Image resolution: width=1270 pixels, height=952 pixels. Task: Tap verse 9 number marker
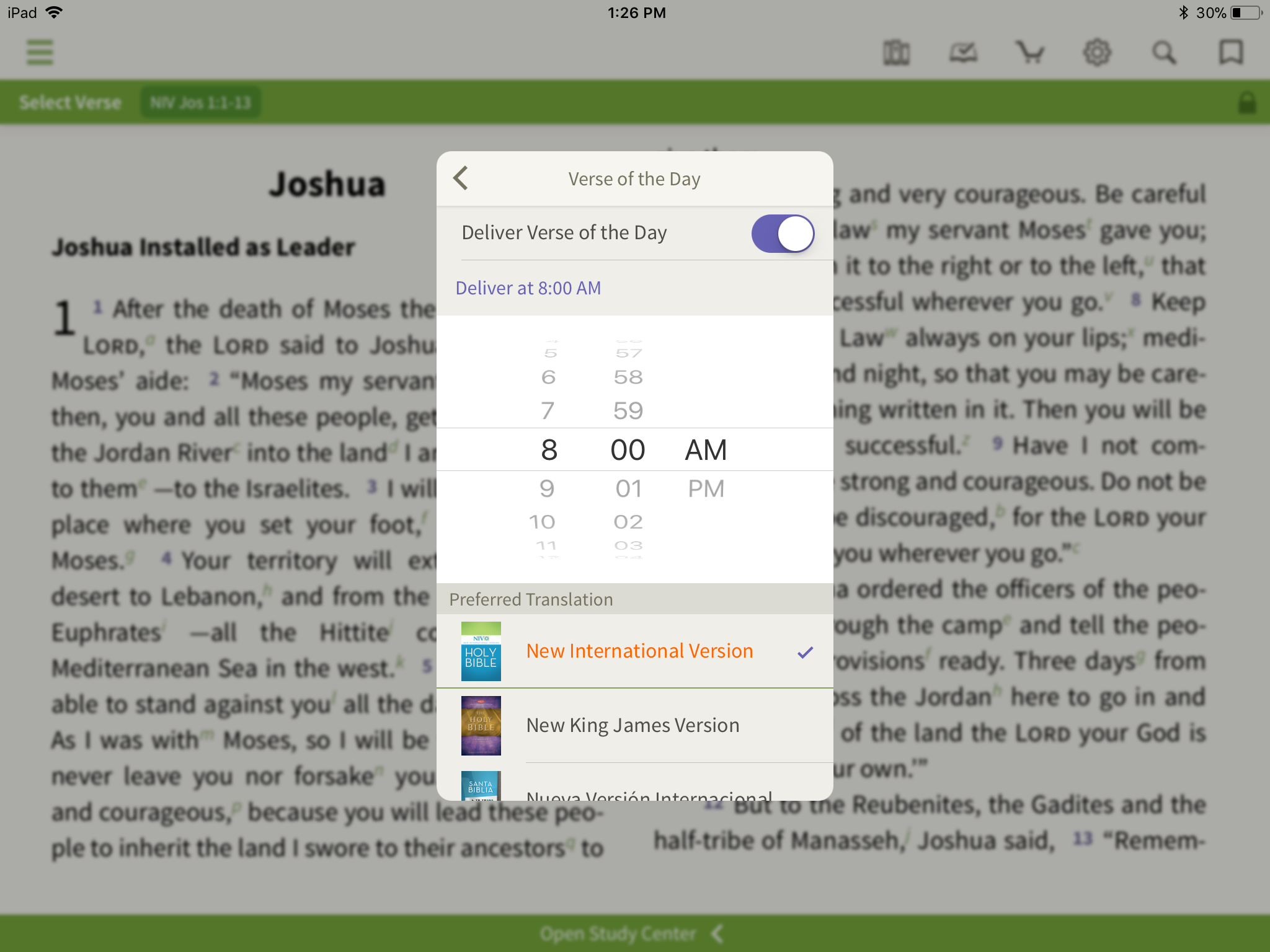click(997, 443)
